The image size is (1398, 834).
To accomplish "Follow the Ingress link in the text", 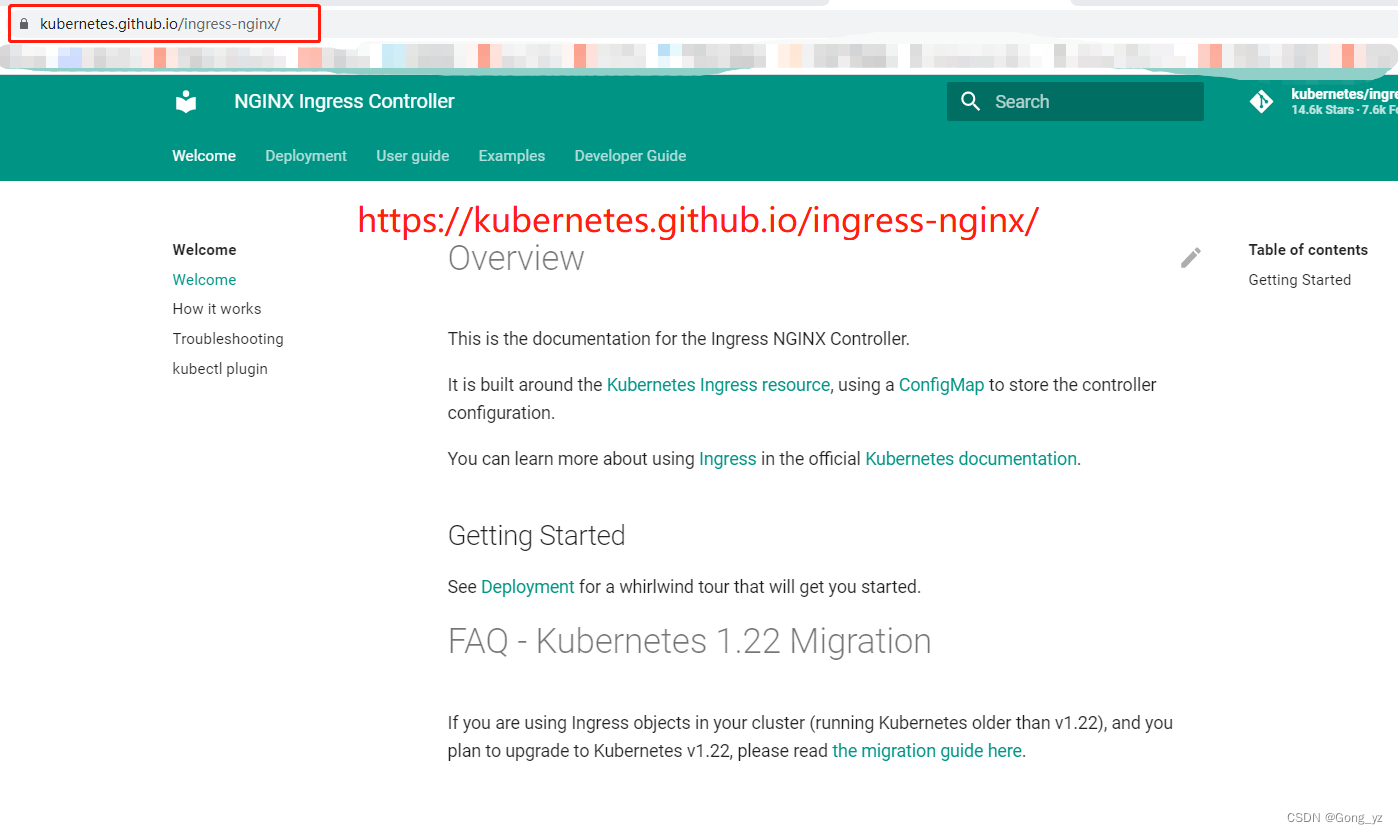I will 728,459.
